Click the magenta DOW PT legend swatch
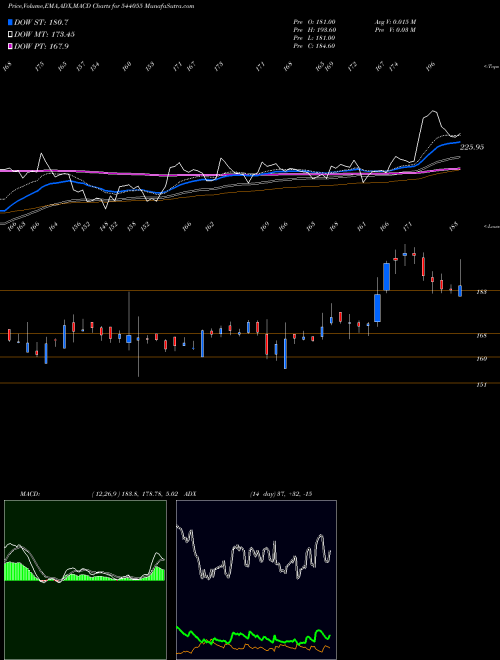Screen dimensions: 500x660 (11, 46)
